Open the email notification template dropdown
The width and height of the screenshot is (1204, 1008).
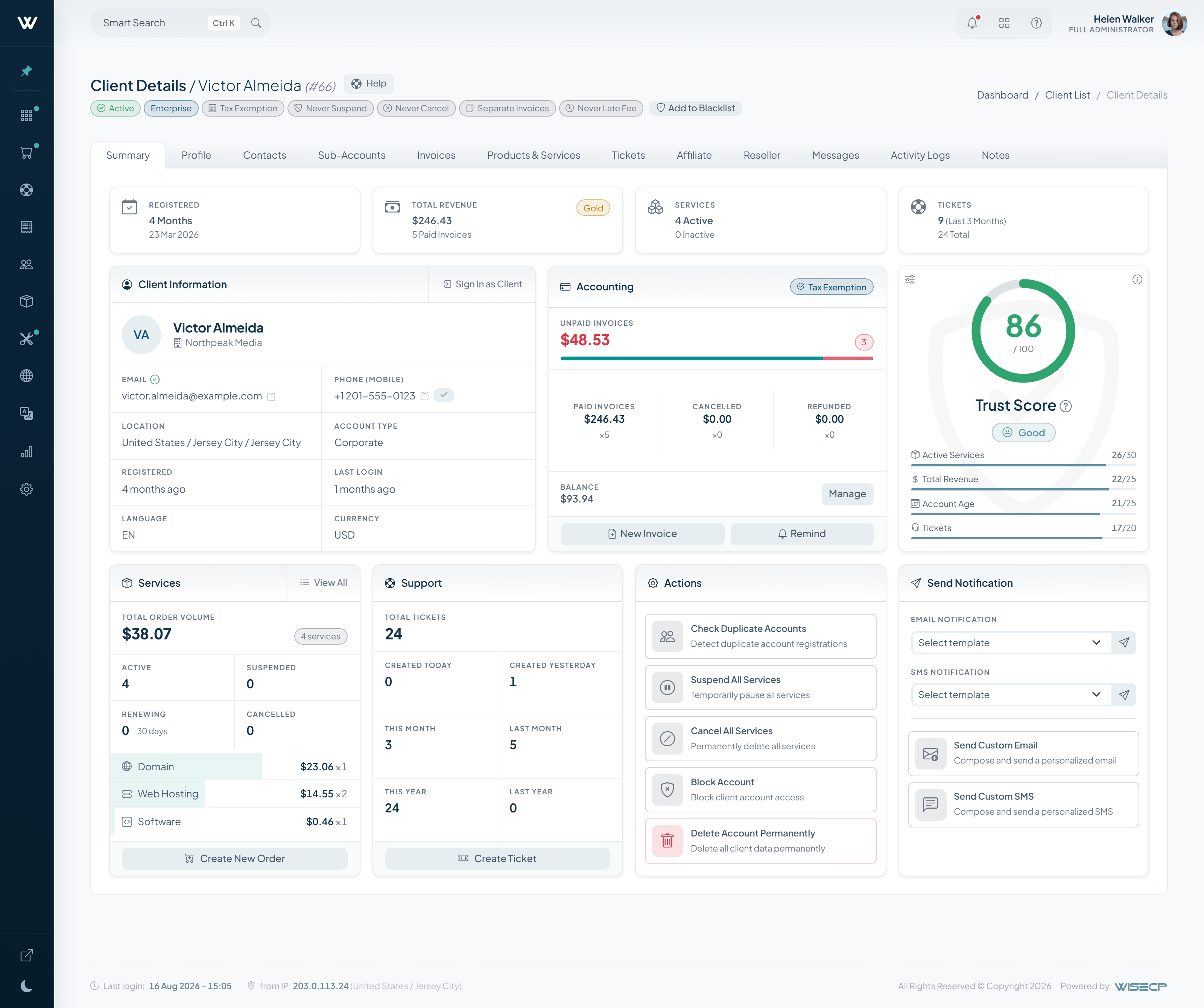[x=1011, y=643]
